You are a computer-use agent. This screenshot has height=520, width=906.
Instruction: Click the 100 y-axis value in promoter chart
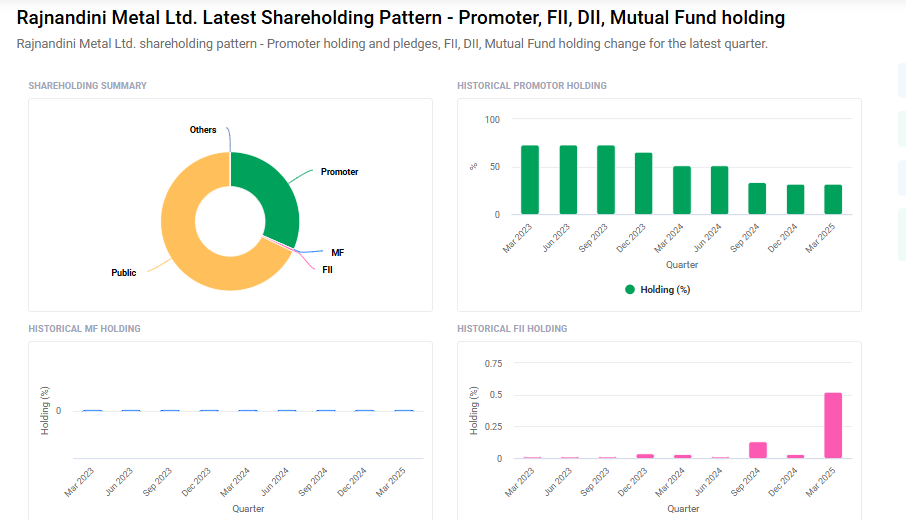click(x=492, y=120)
